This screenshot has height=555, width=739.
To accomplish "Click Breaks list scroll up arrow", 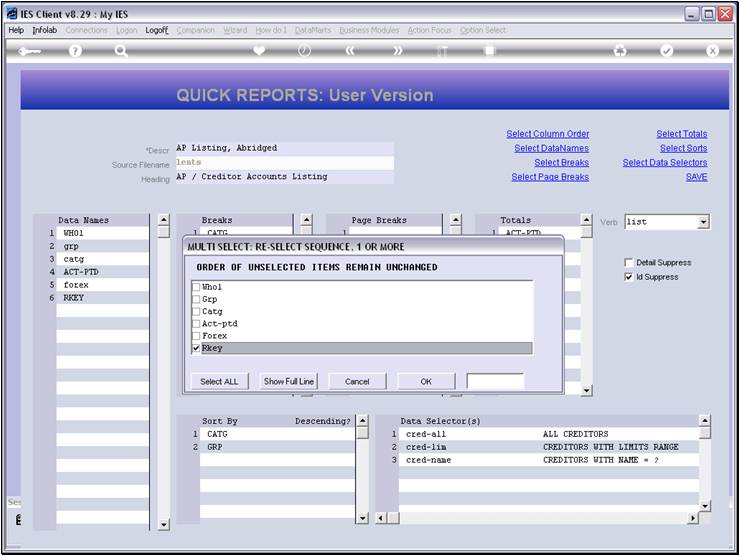I will pyautogui.click(x=306, y=220).
